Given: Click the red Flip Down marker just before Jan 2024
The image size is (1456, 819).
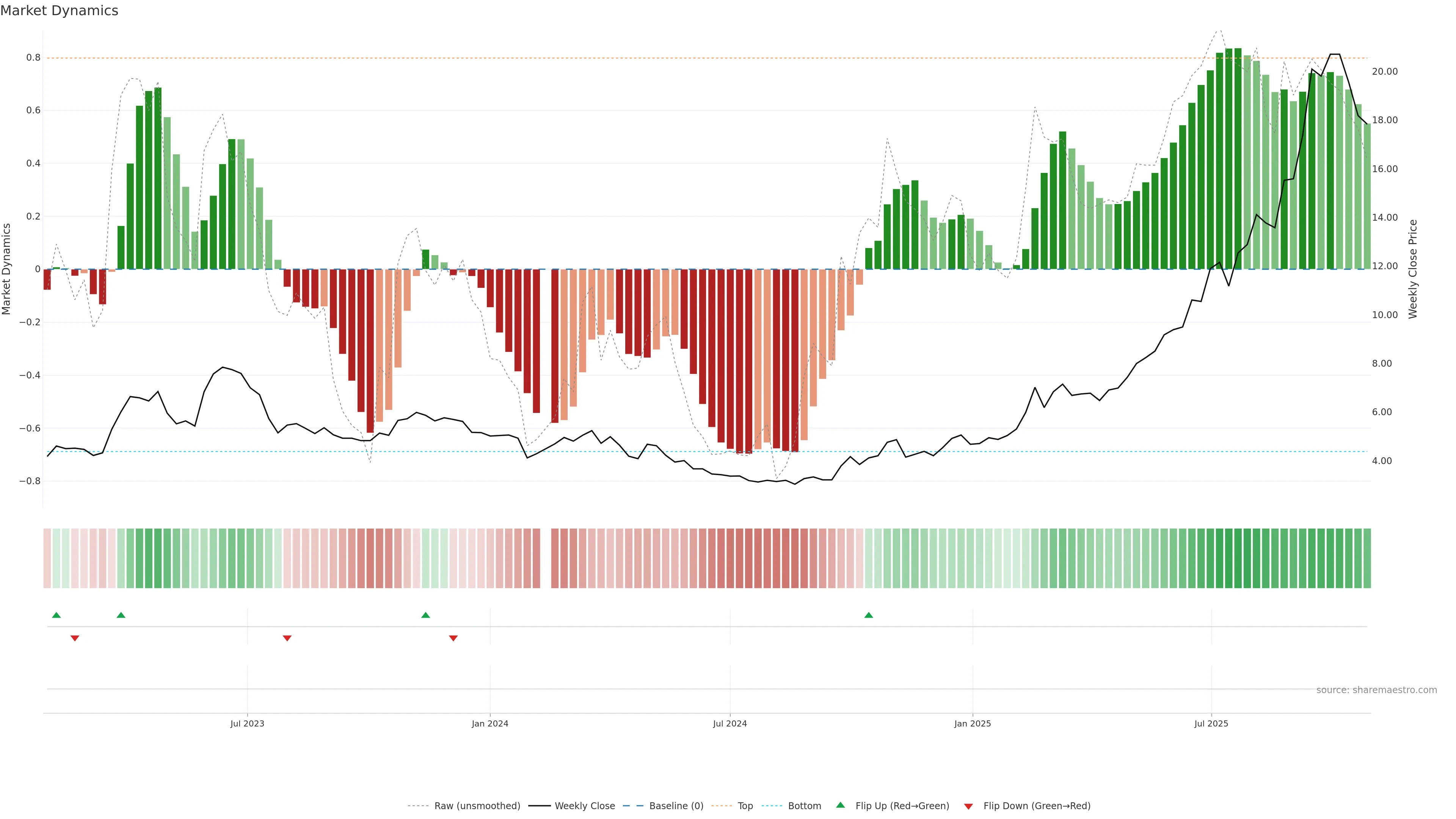Looking at the screenshot, I should [453, 638].
